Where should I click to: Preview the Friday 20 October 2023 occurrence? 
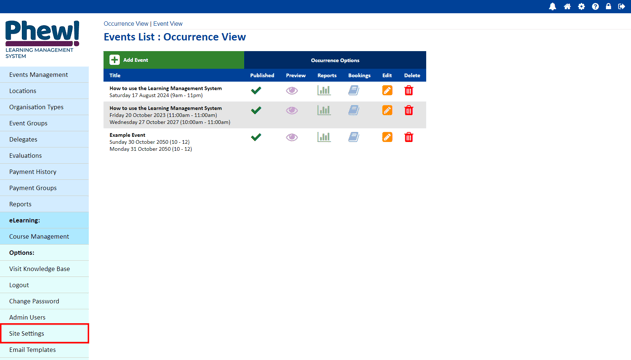[x=292, y=110]
